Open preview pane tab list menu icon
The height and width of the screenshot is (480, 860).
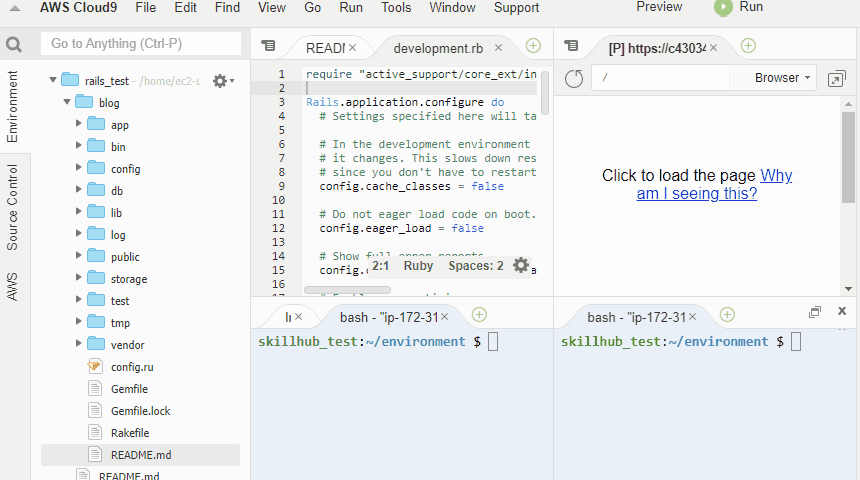point(571,46)
